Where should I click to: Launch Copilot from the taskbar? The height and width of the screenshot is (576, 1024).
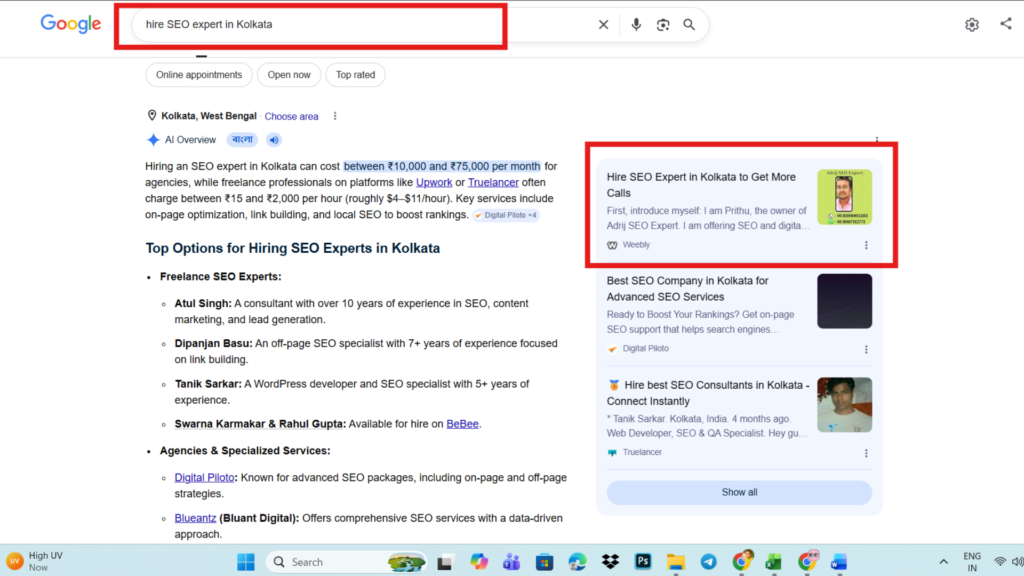pyautogui.click(x=479, y=562)
